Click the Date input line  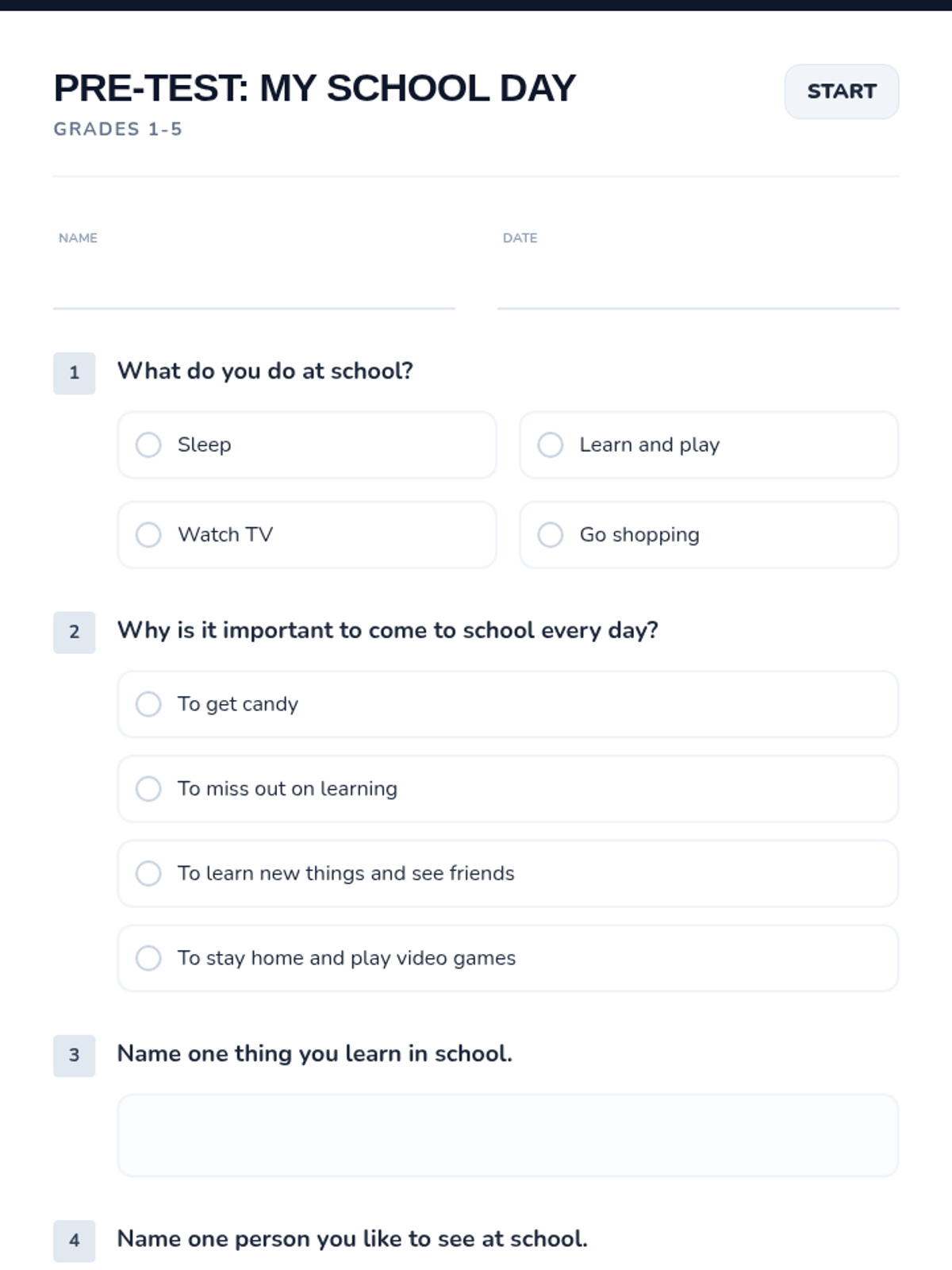(698, 286)
